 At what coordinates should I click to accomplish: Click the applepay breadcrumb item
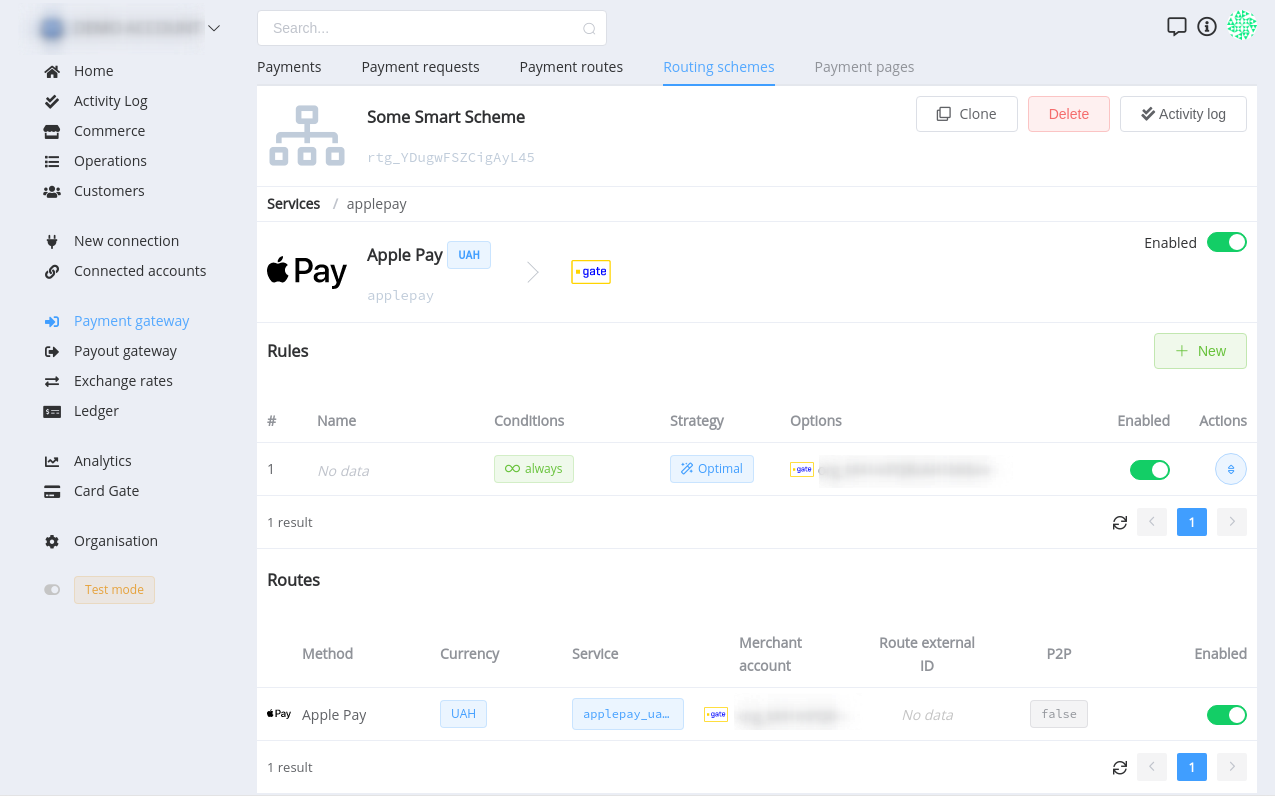377,204
